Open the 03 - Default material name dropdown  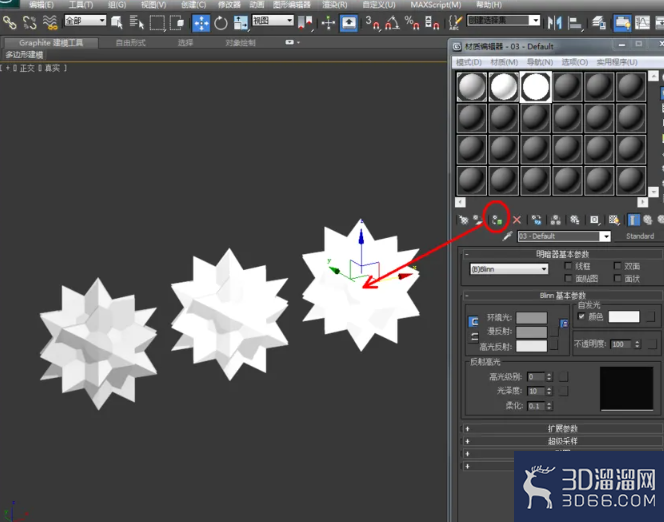click(x=564, y=236)
